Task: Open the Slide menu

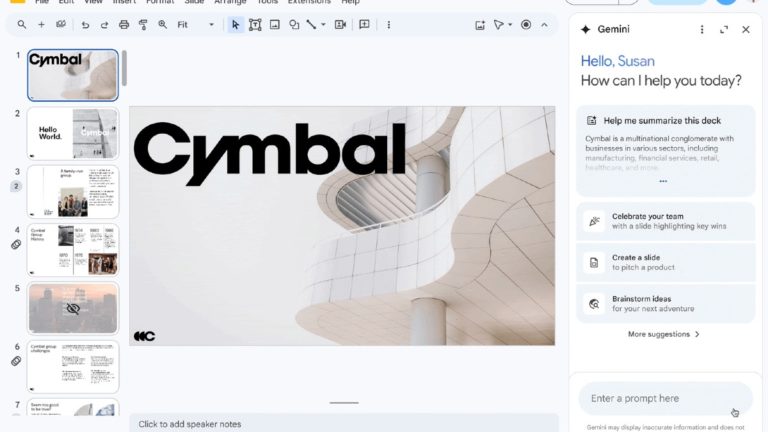Action: coord(194,2)
